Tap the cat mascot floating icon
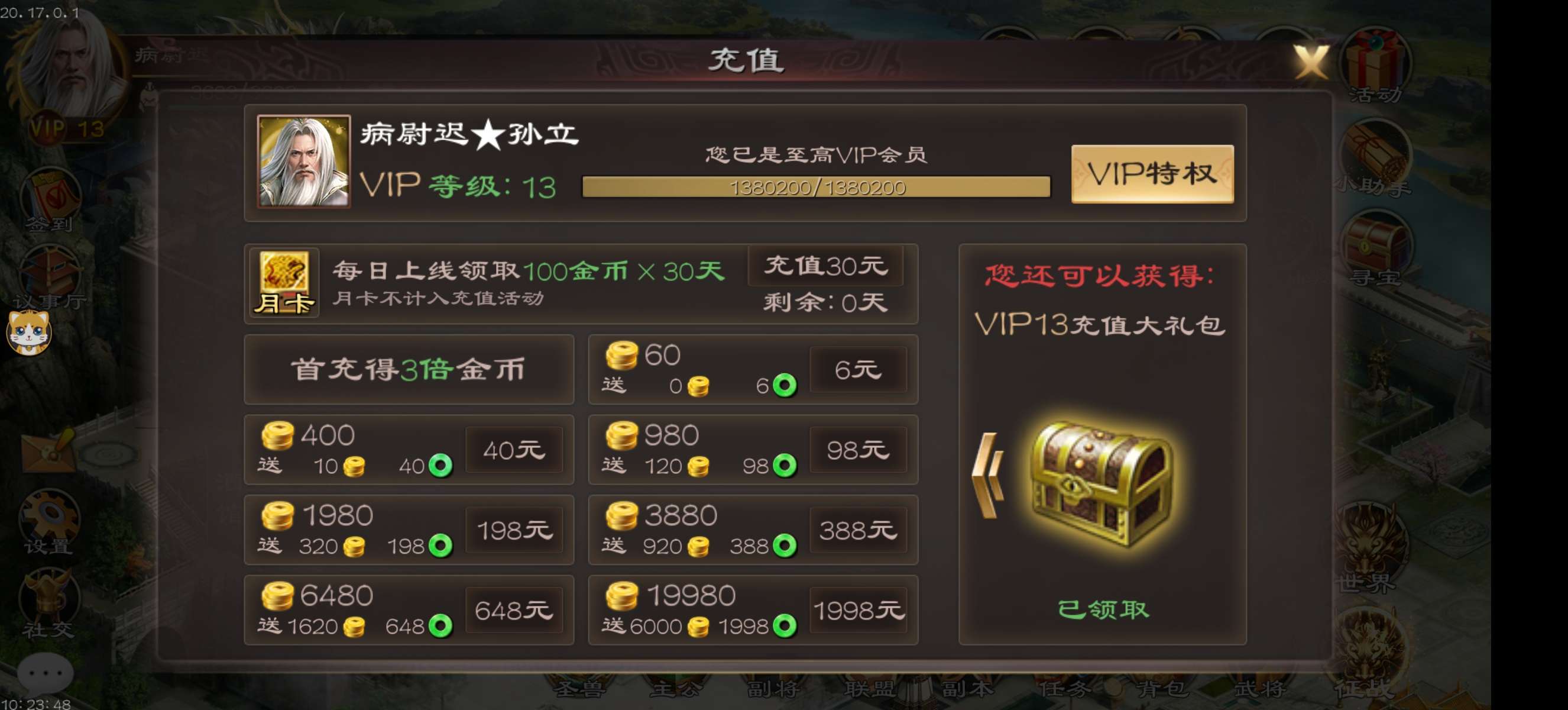The image size is (1568, 710). 28,333
